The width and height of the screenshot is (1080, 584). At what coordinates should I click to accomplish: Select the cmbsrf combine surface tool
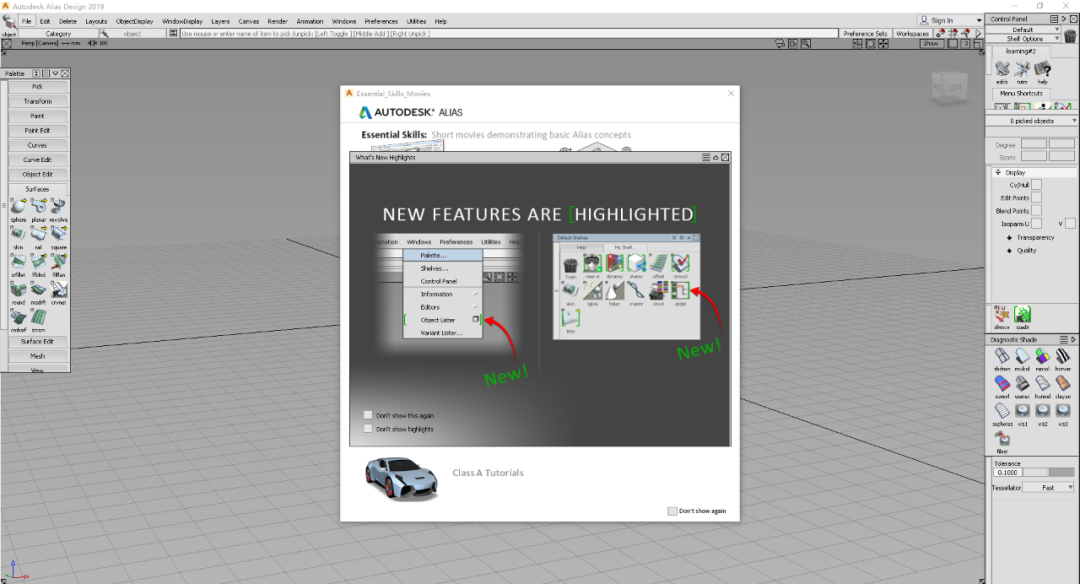coord(19,317)
